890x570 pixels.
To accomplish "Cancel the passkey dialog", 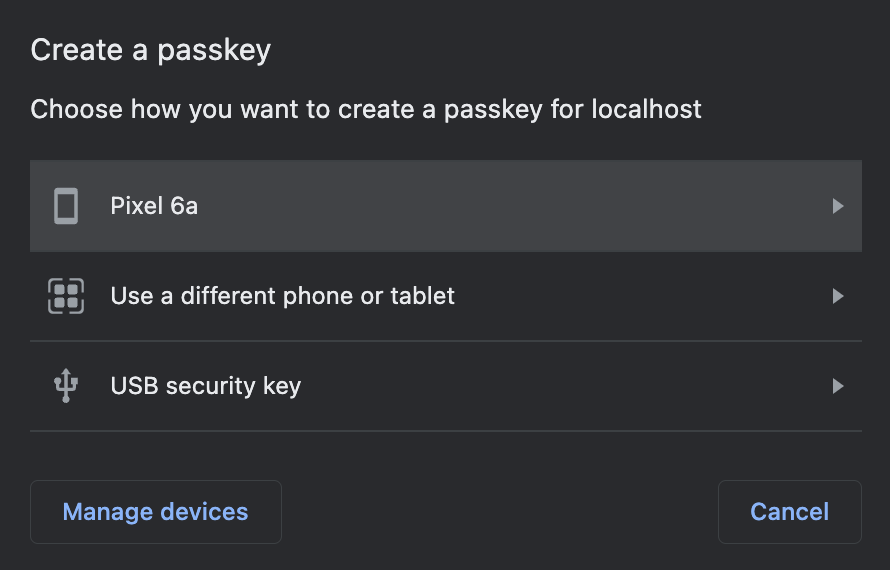I will click(x=789, y=512).
